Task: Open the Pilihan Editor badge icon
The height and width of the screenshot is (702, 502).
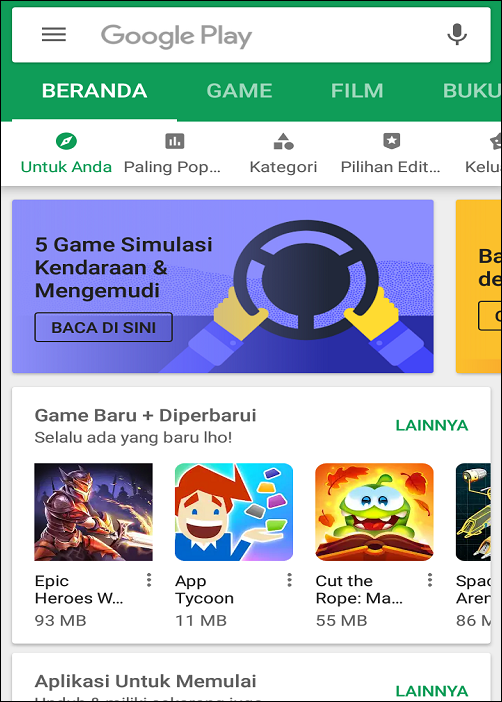Action: [391, 141]
